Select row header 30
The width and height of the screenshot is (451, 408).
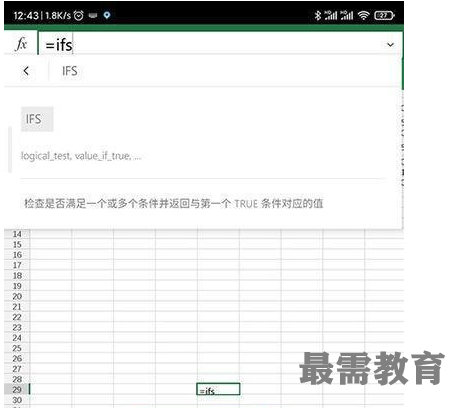coord(17,400)
